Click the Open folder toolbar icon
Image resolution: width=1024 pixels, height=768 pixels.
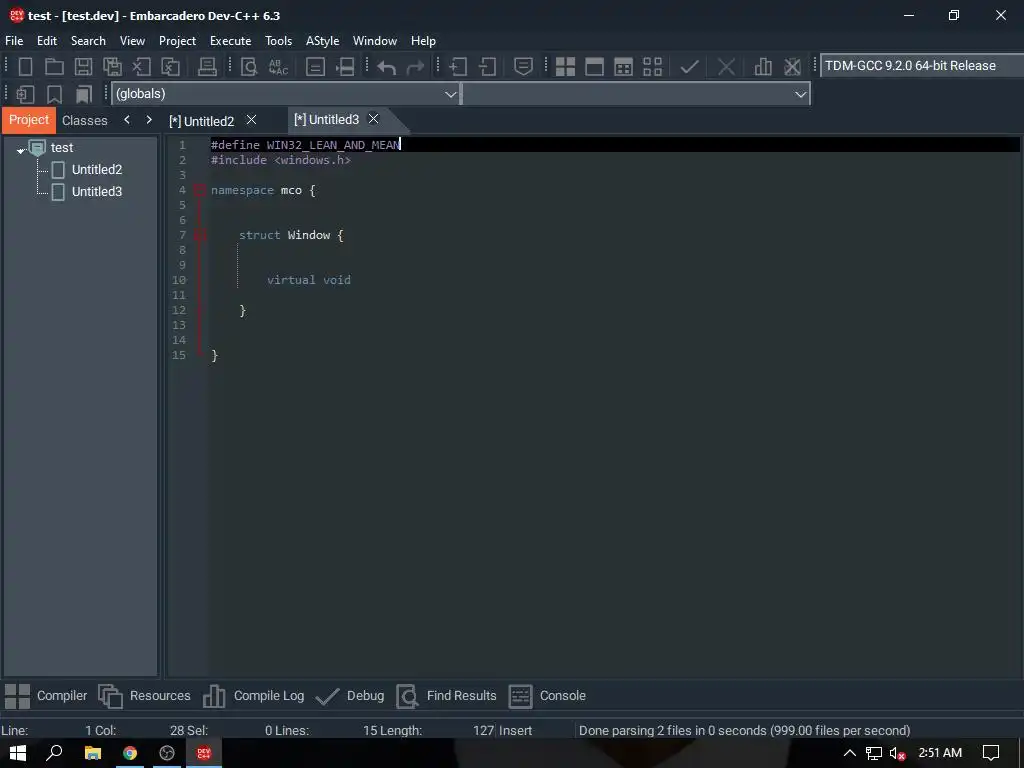click(54, 67)
